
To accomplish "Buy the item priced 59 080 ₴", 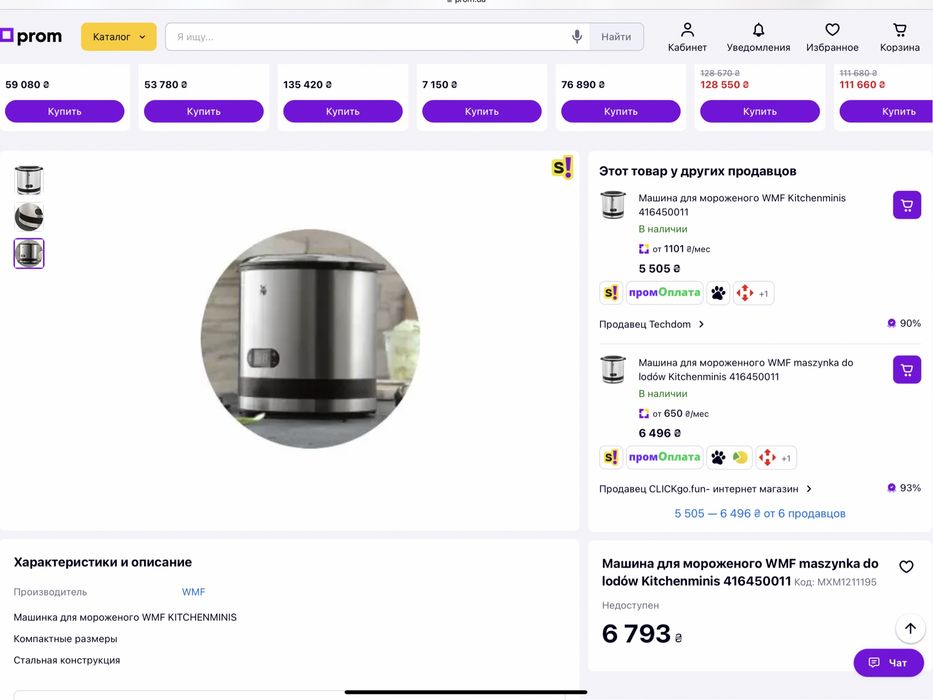I will tap(64, 111).
